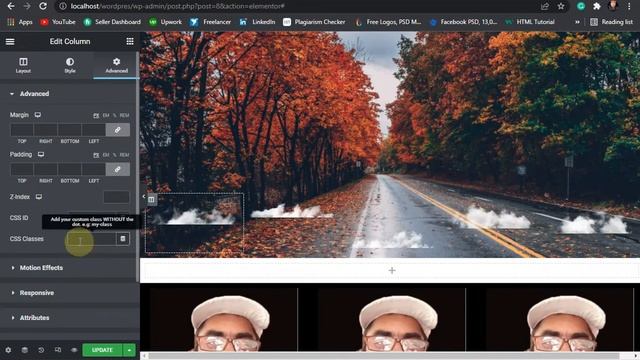Click the Margin RIGHT input field
This screenshot has width=640, height=360.
46,130
